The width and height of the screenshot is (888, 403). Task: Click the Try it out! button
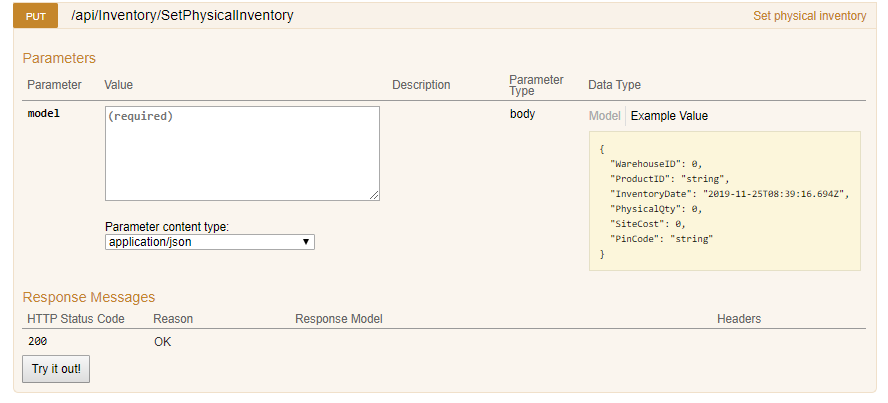56,369
